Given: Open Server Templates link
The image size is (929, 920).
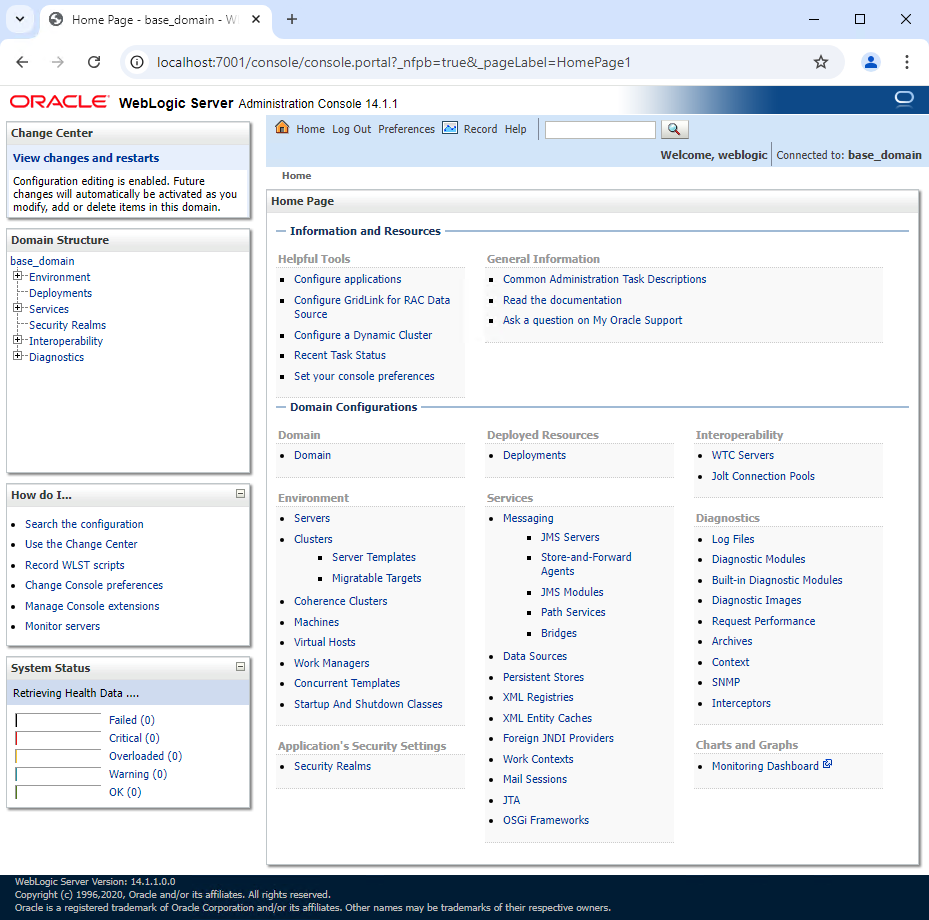Looking at the screenshot, I should pyautogui.click(x=374, y=557).
